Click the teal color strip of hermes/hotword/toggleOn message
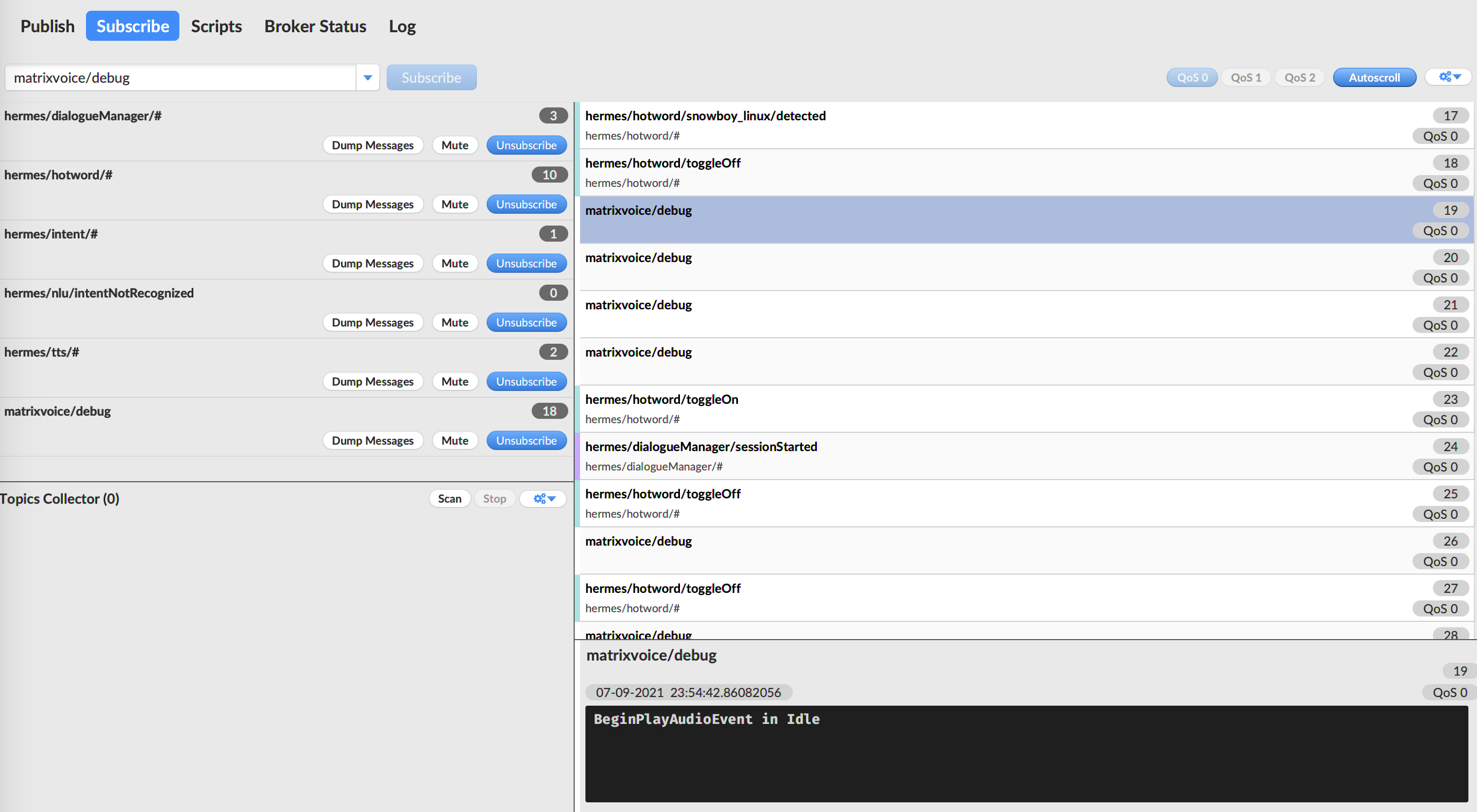This screenshot has width=1477, height=812. [x=577, y=409]
